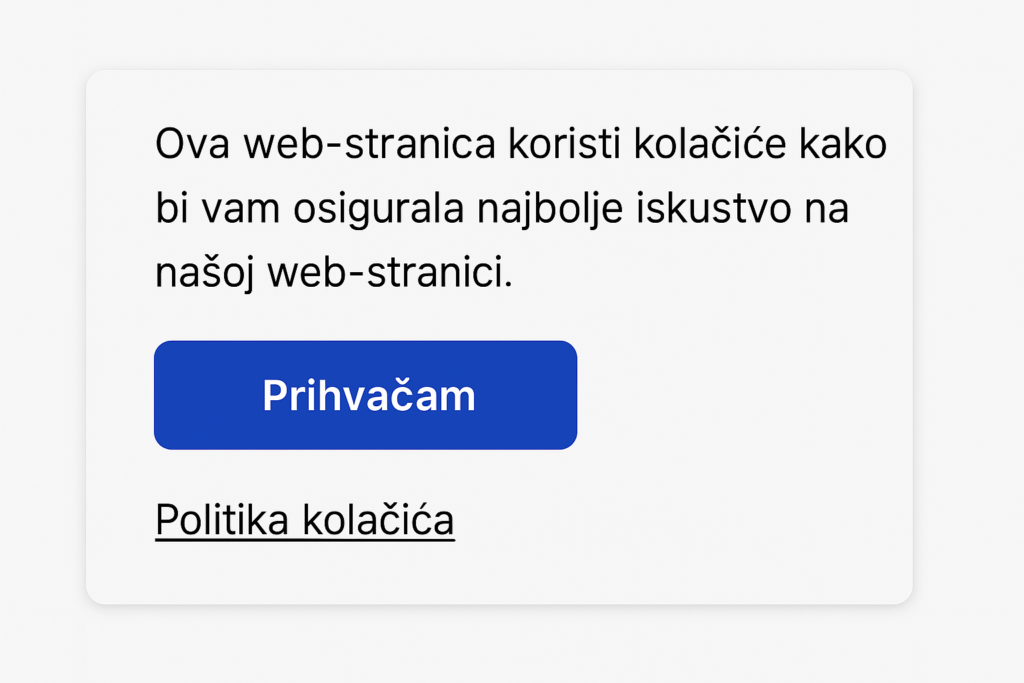Click the word "koristi" in the cookie message

point(564,144)
